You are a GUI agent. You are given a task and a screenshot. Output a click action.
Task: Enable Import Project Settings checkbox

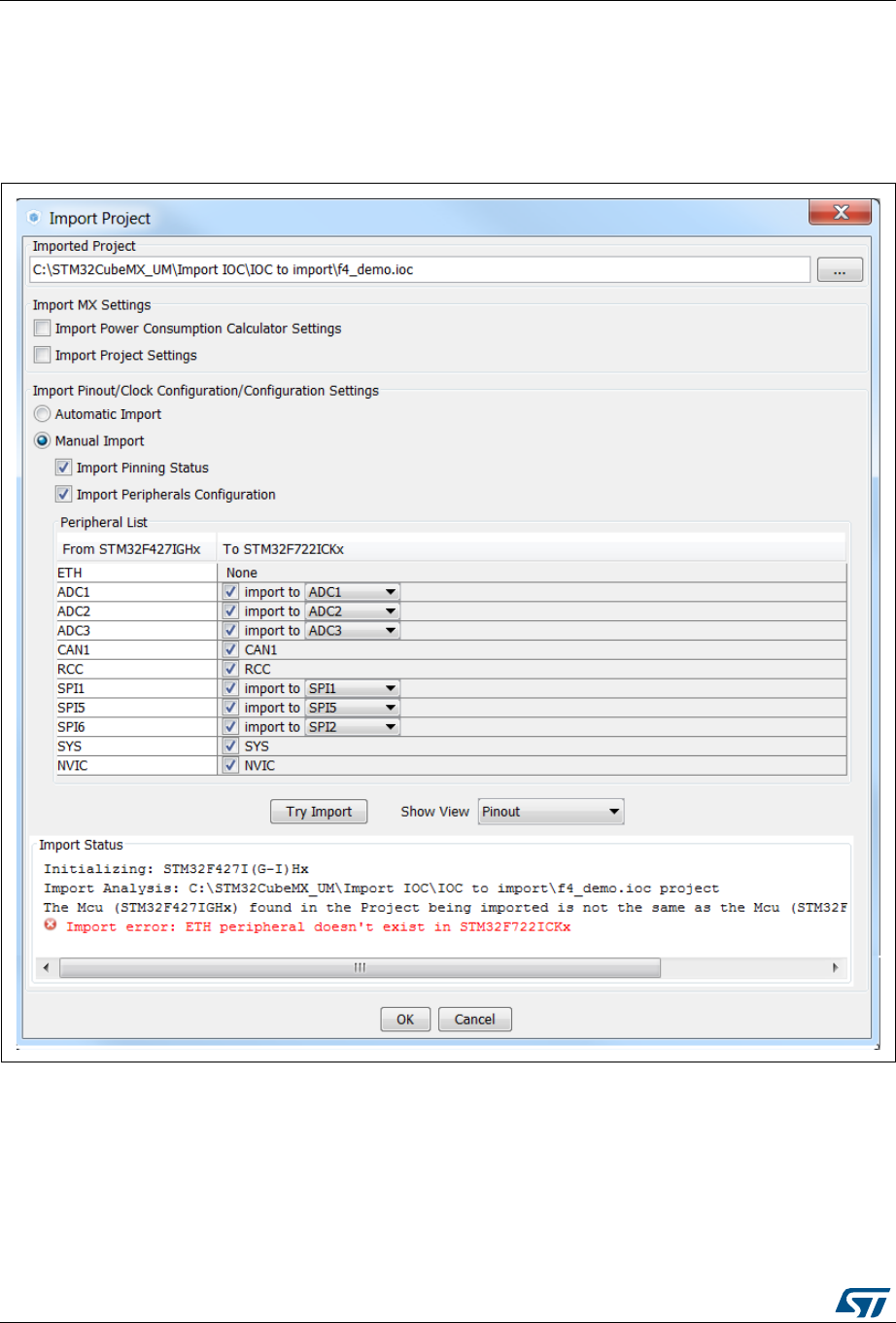43,355
